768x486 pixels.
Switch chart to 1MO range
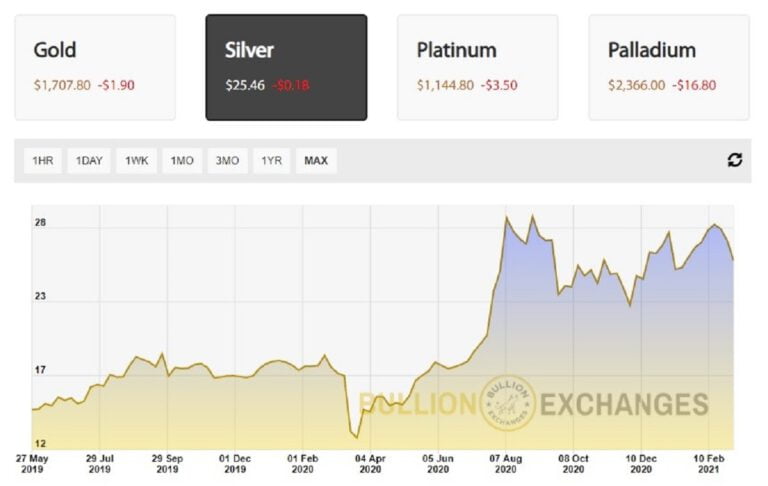tap(182, 161)
